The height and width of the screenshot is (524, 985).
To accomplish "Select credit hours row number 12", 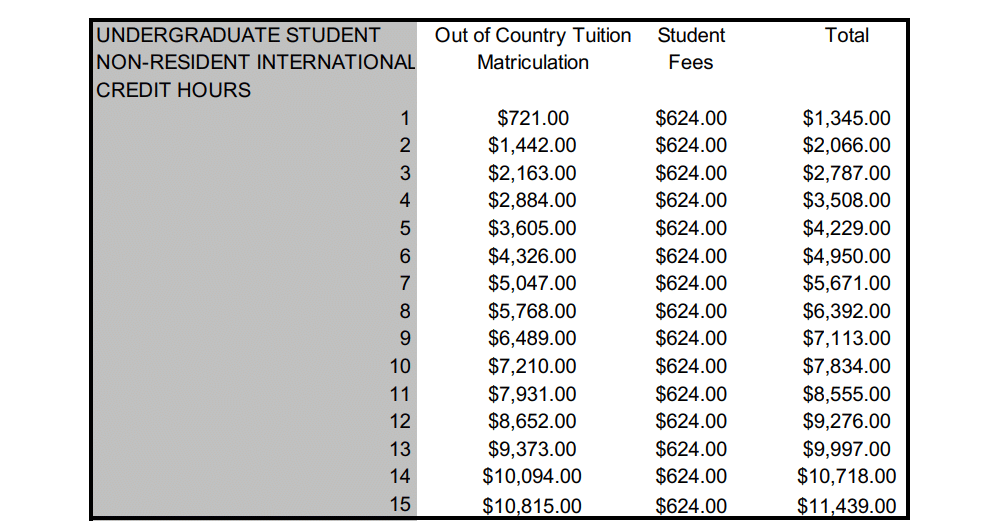I will click(400, 421).
